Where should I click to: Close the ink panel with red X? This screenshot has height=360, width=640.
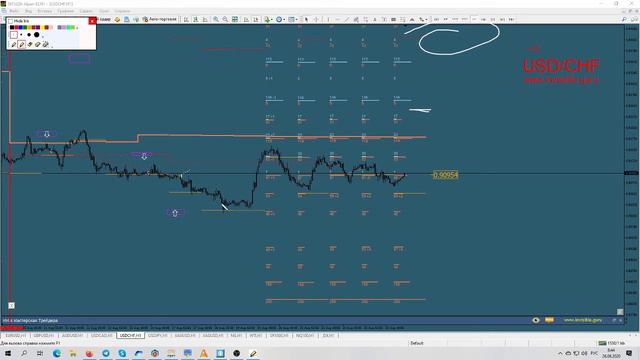92,21
